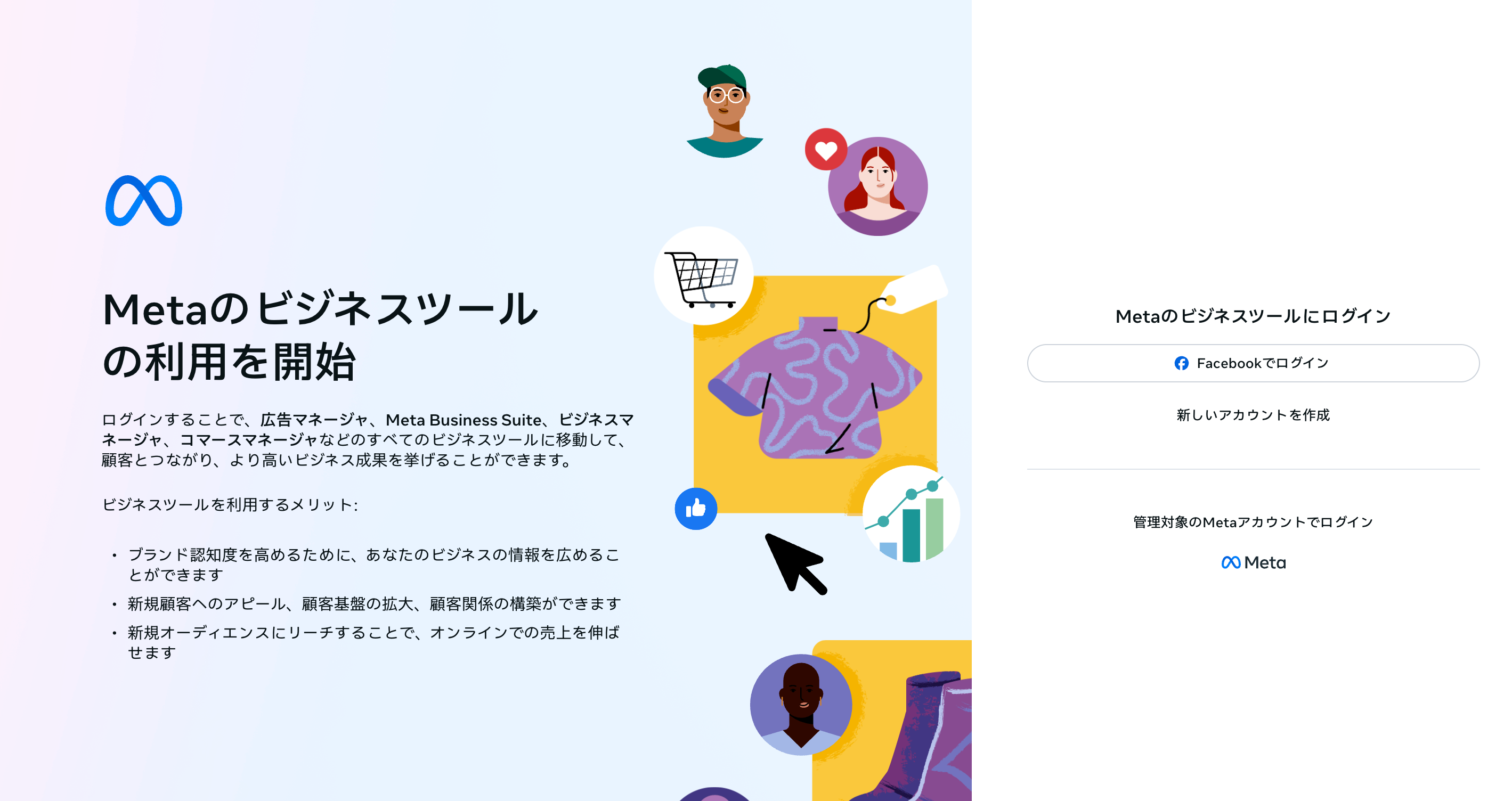Image resolution: width=1512 pixels, height=801 pixels.
Task: Click the purple boot product image
Action: tap(922, 737)
